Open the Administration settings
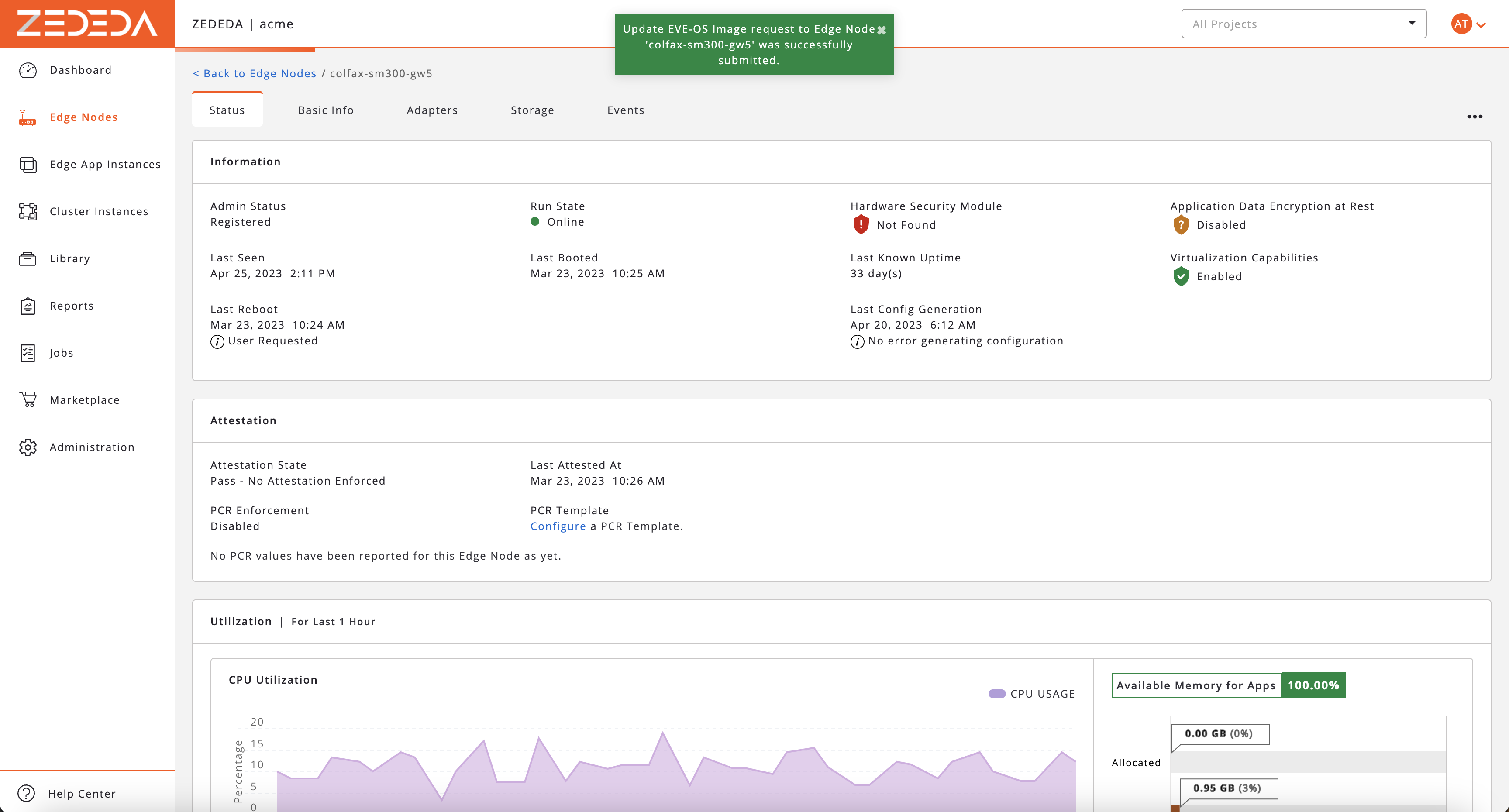The height and width of the screenshot is (812, 1509). [x=91, y=447]
